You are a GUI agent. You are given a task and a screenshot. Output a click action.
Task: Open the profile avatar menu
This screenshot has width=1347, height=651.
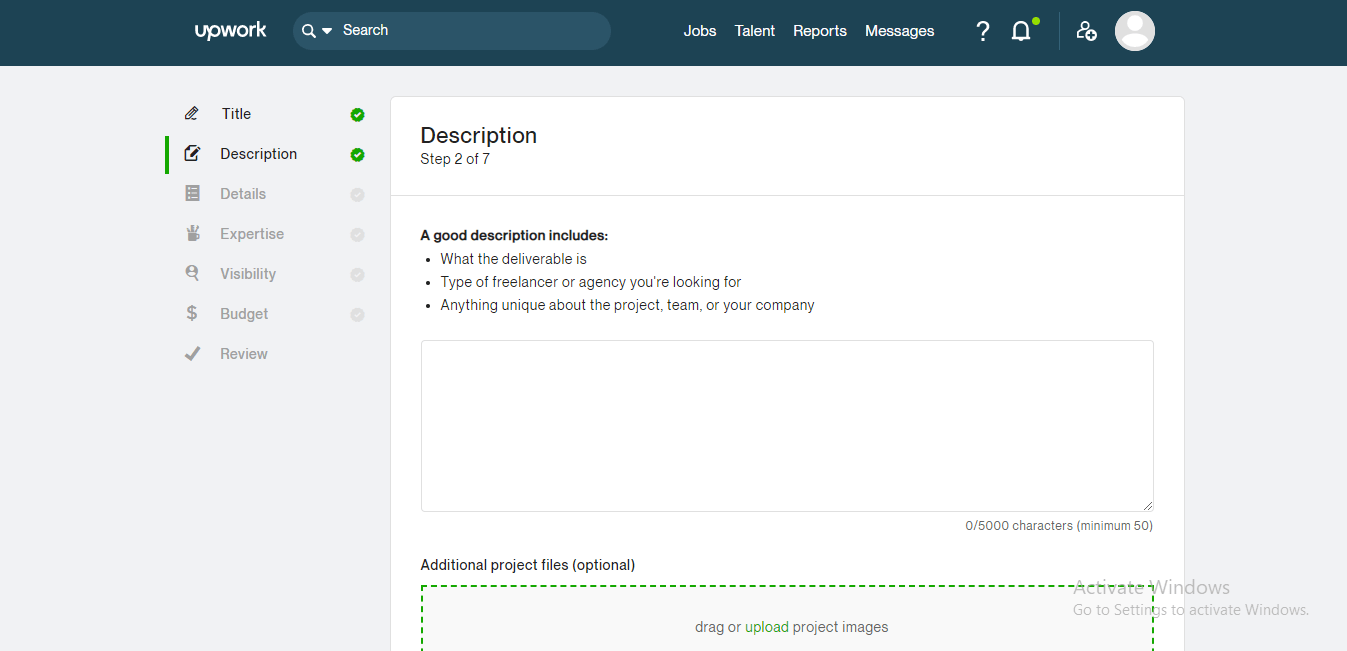(x=1134, y=31)
